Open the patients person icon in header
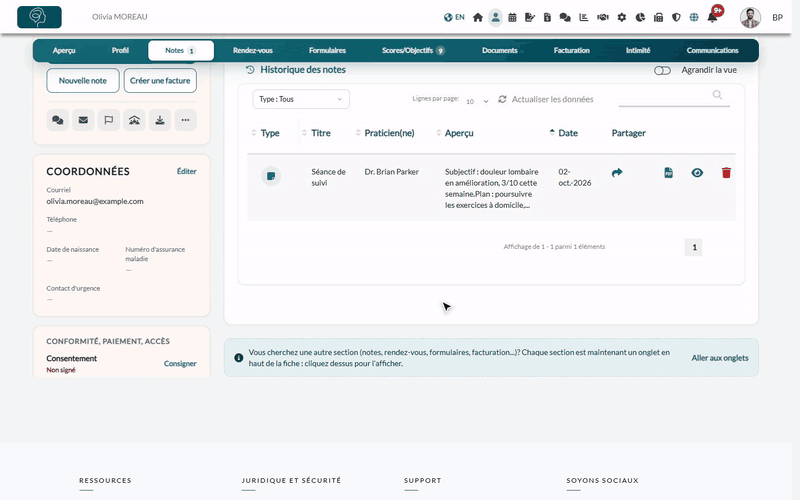This screenshot has width=800, height=500. pos(495,17)
